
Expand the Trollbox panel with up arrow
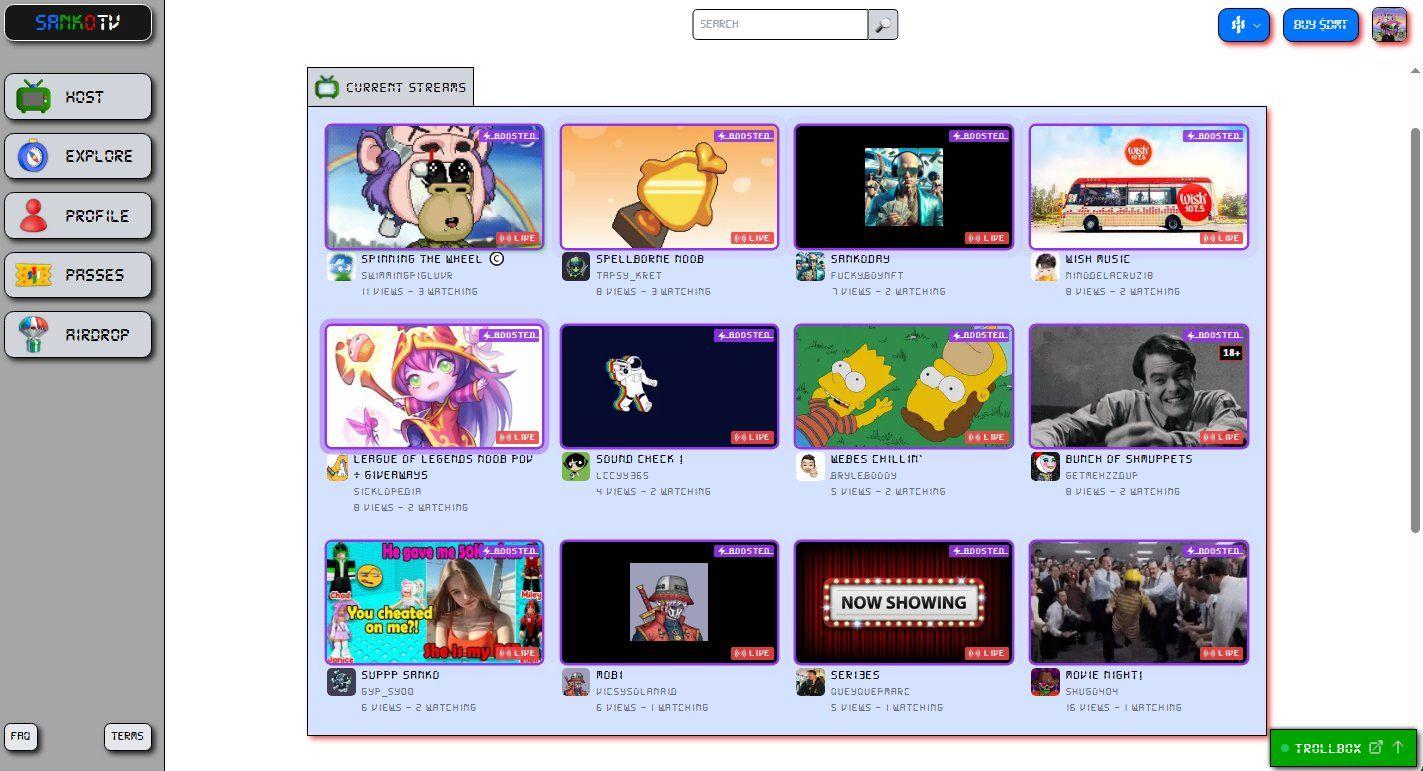[x=1399, y=747]
